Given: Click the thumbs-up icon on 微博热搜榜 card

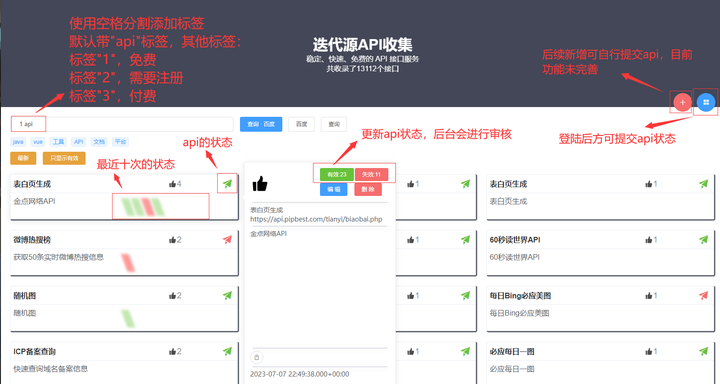Looking at the screenshot, I should pos(172,240).
